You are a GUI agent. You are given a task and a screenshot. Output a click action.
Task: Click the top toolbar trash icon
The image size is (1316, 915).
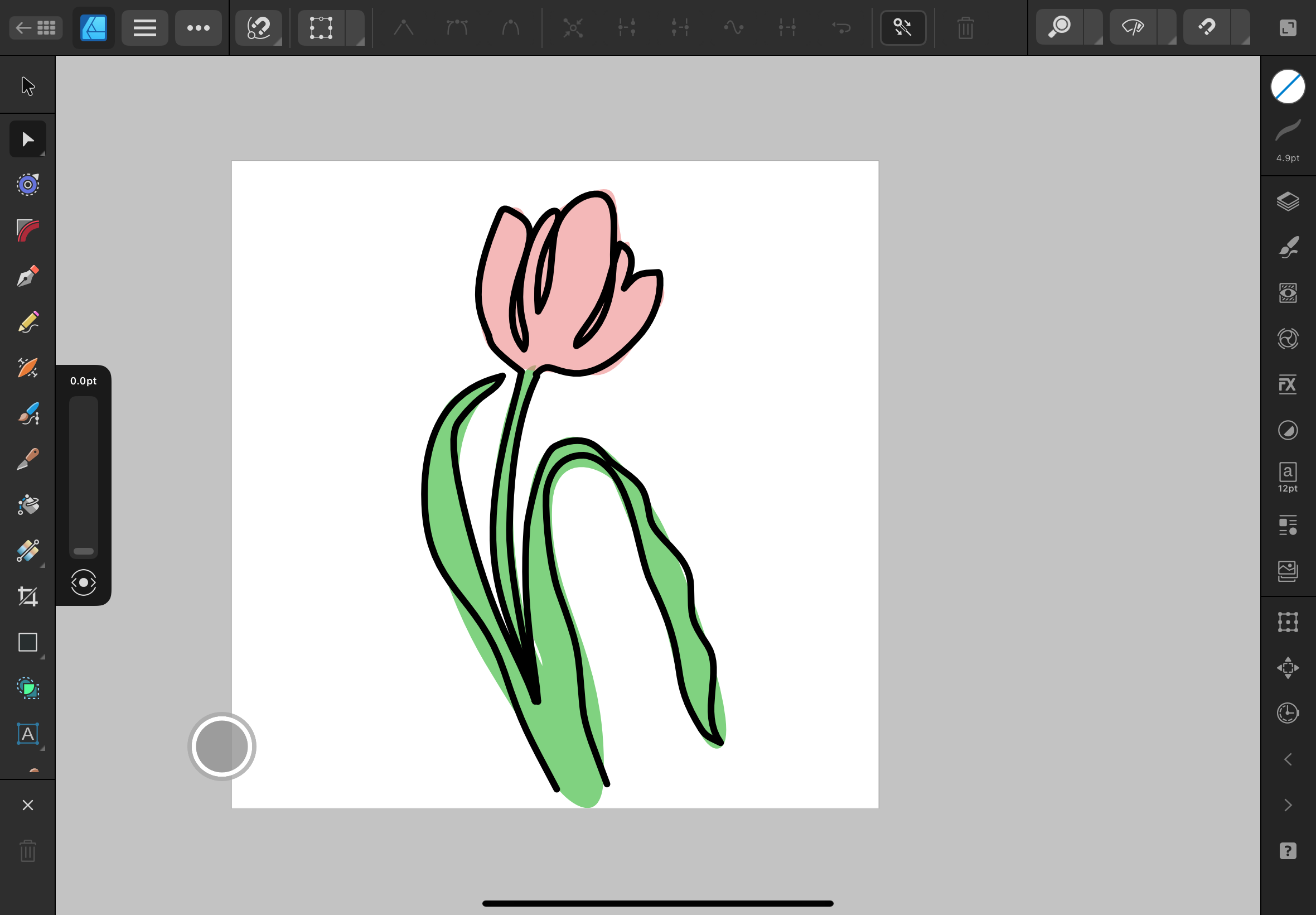(965, 27)
